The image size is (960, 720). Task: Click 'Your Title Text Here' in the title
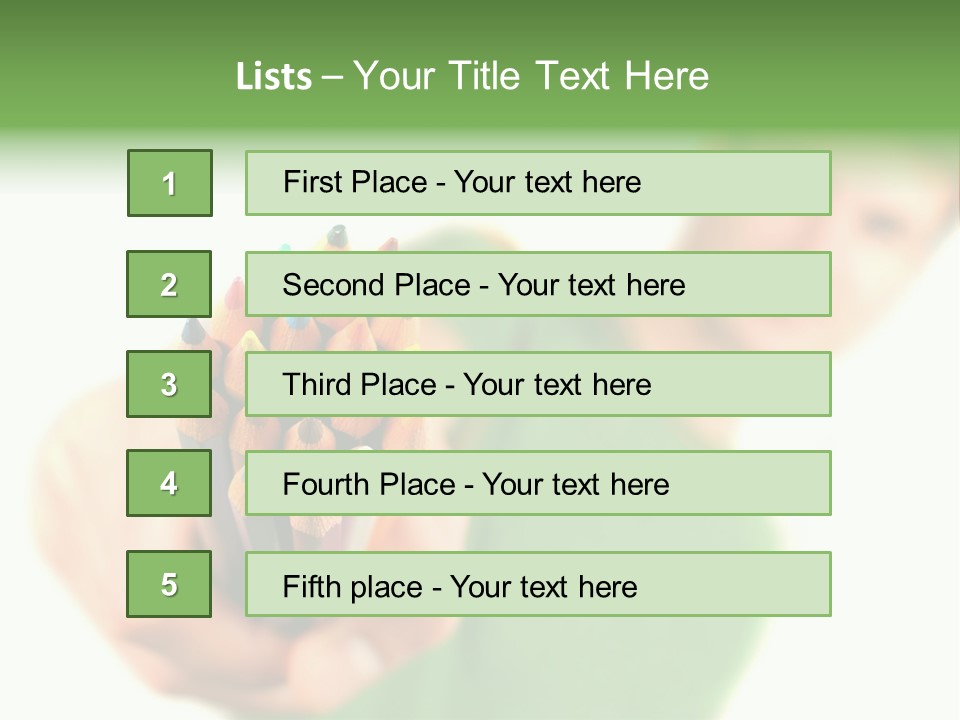pyautogui.click(x=531, y=77)
